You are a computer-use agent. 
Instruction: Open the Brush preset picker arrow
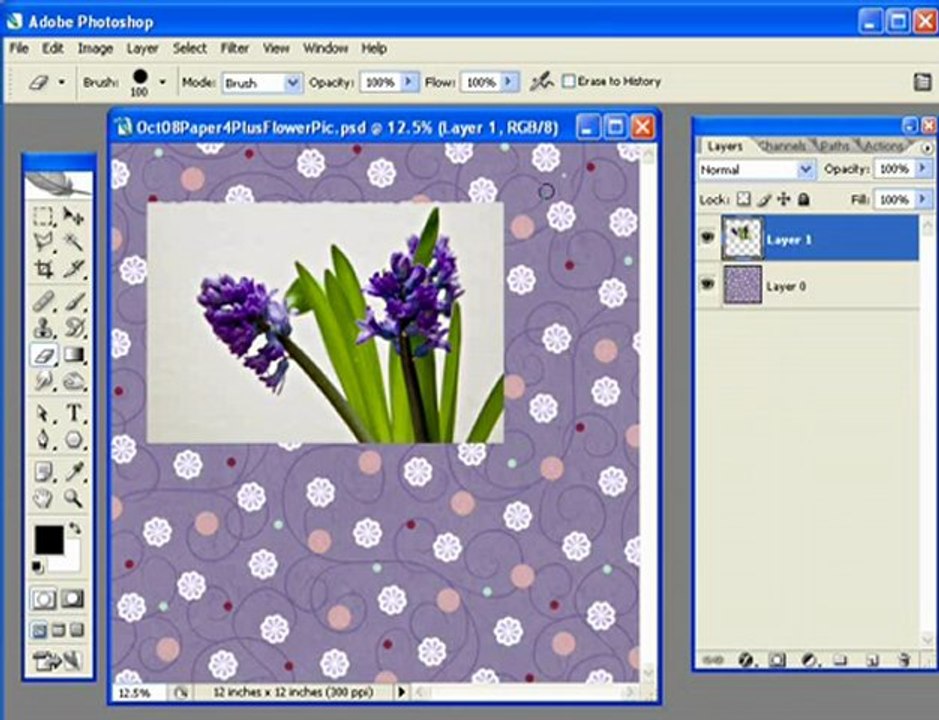[162, 82]
